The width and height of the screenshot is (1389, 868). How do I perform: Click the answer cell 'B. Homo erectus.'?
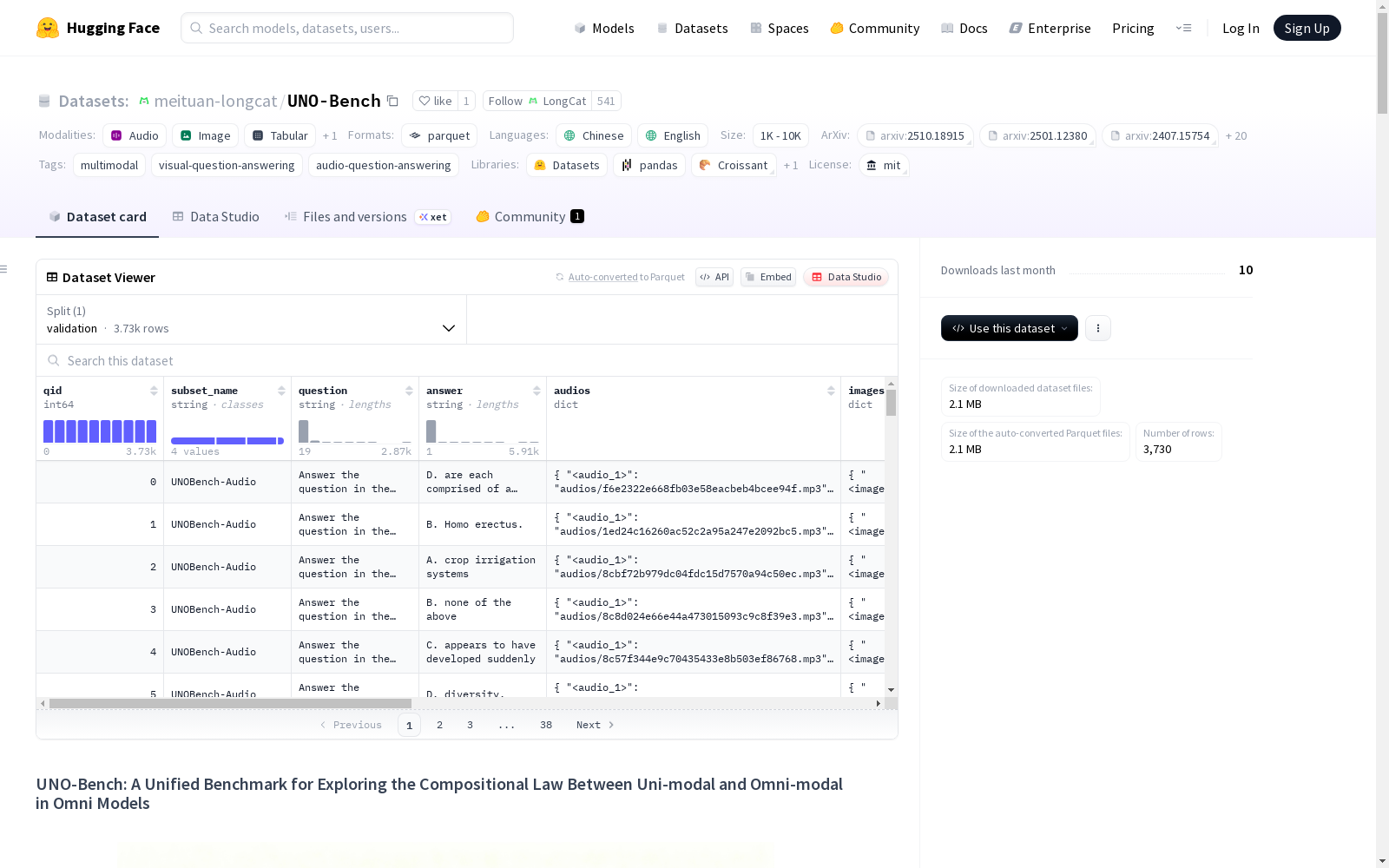point(483,524)
